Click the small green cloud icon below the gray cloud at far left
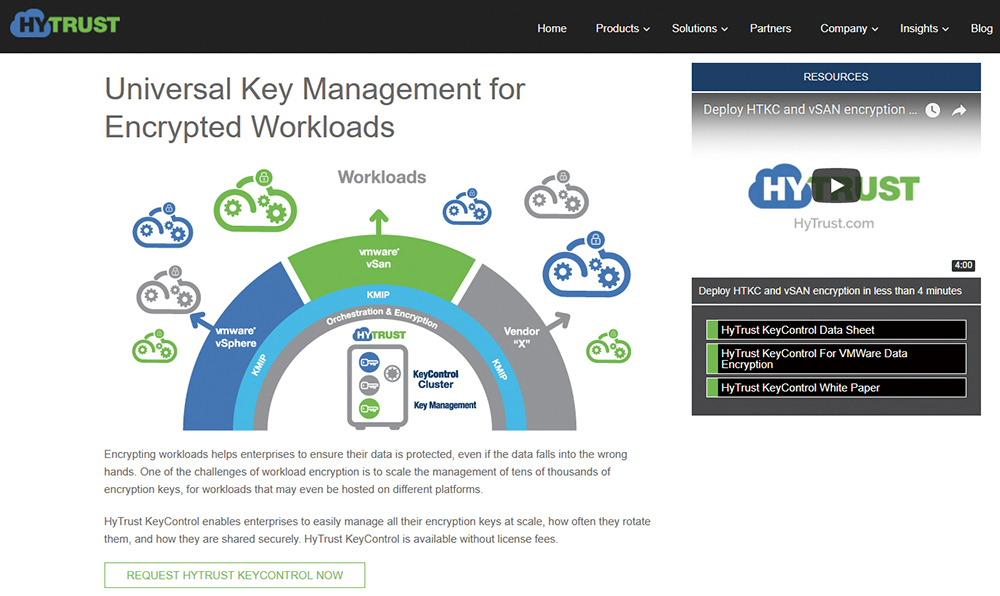1000x596 pixels. [155, 346]
